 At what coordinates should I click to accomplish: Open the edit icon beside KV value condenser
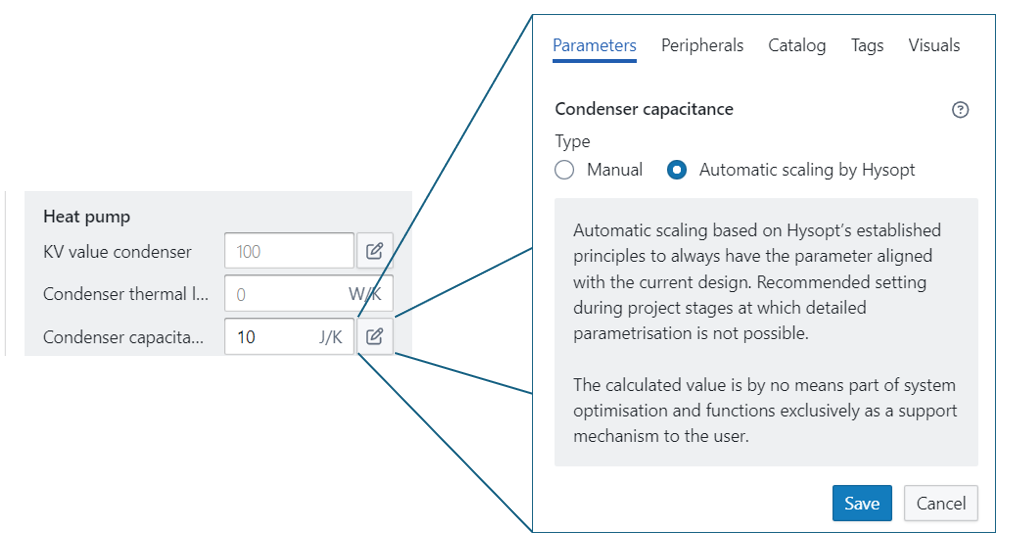coord(374,251)
